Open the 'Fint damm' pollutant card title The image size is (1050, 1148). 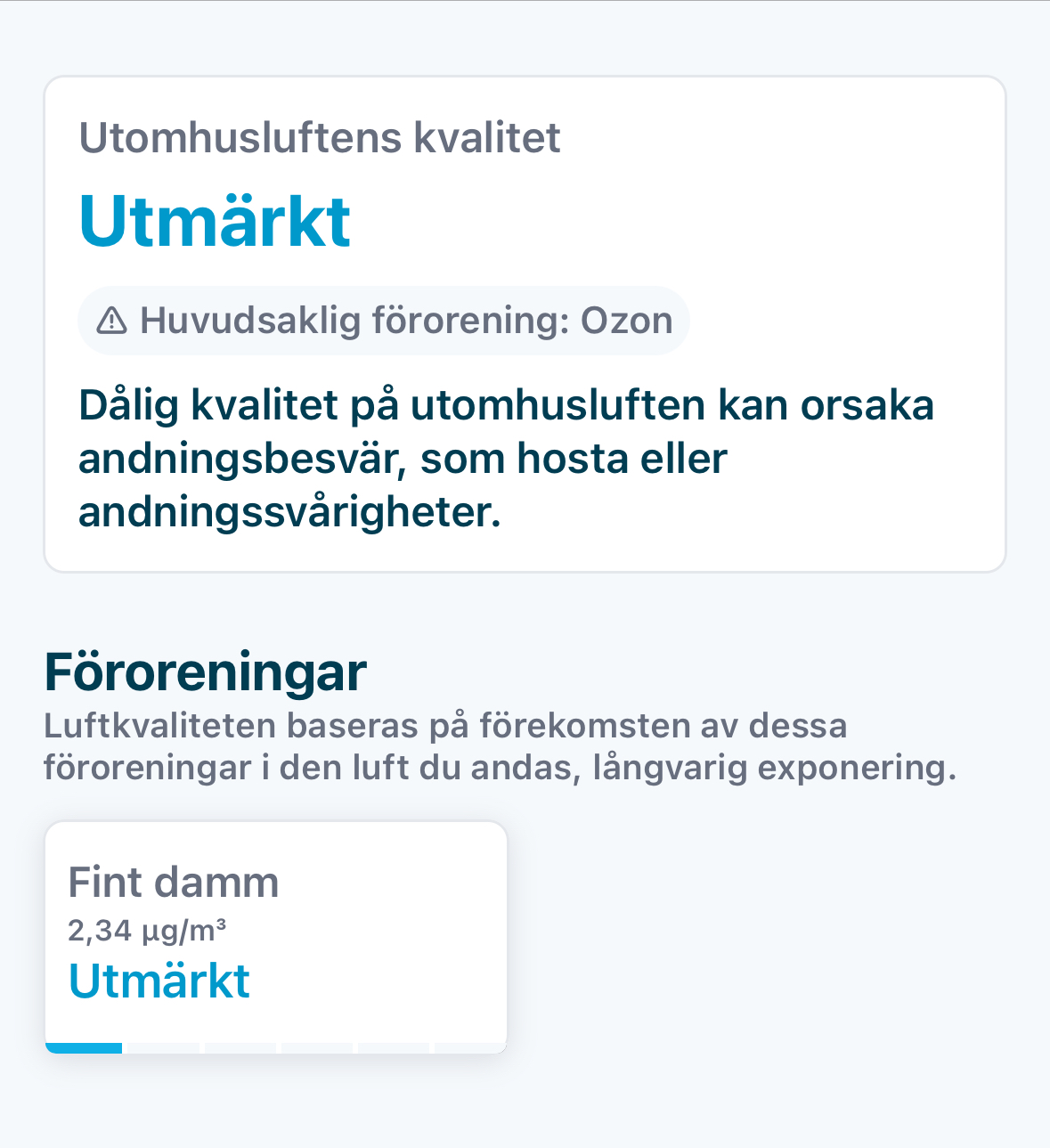pyautogui.click(x=174, y=883)
